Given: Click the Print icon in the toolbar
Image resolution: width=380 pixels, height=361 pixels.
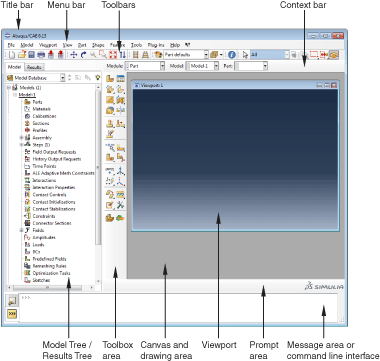Looking at the screenshot, I should (41, 55).
